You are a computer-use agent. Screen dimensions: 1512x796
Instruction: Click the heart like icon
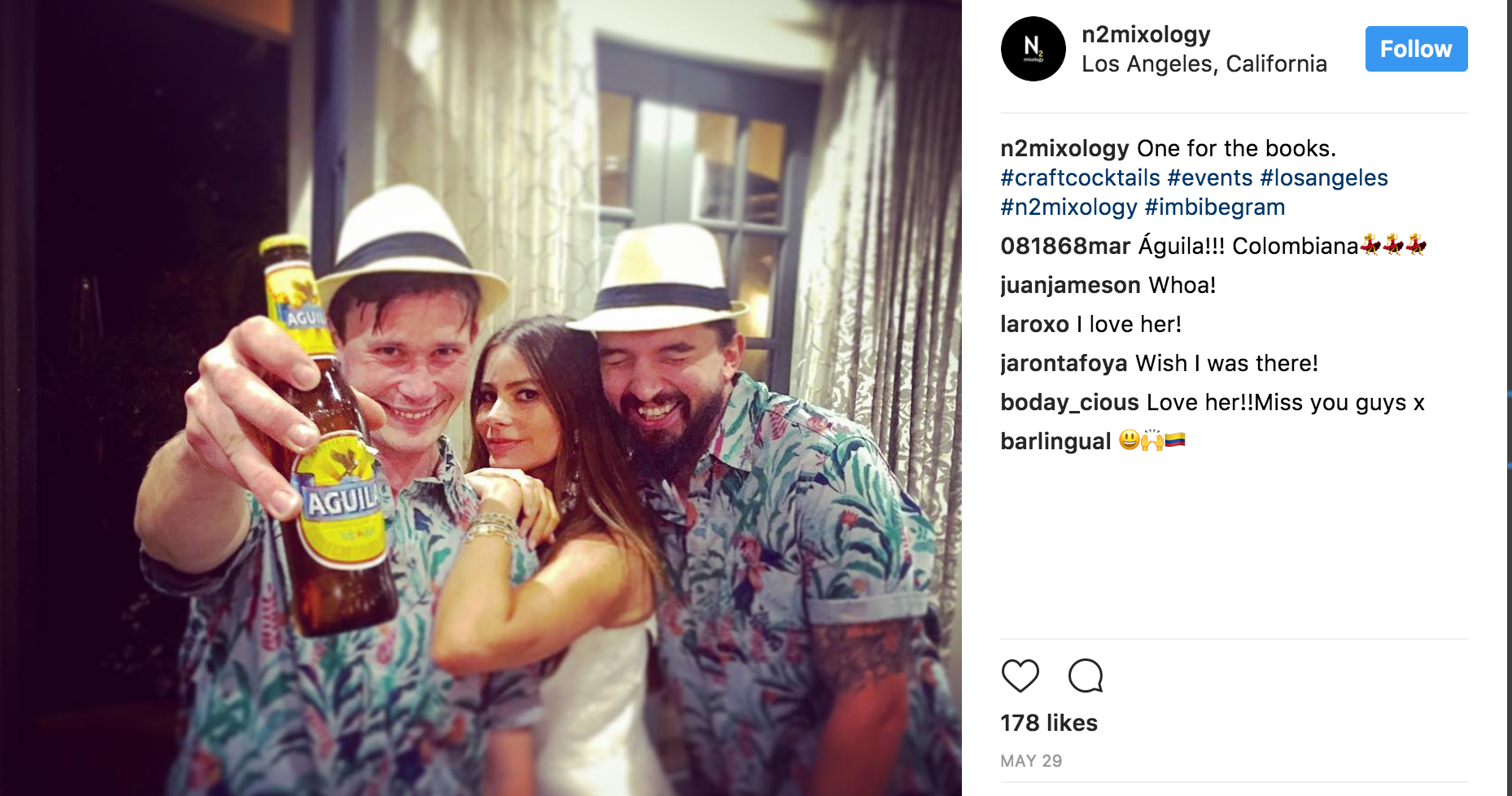1020,676
